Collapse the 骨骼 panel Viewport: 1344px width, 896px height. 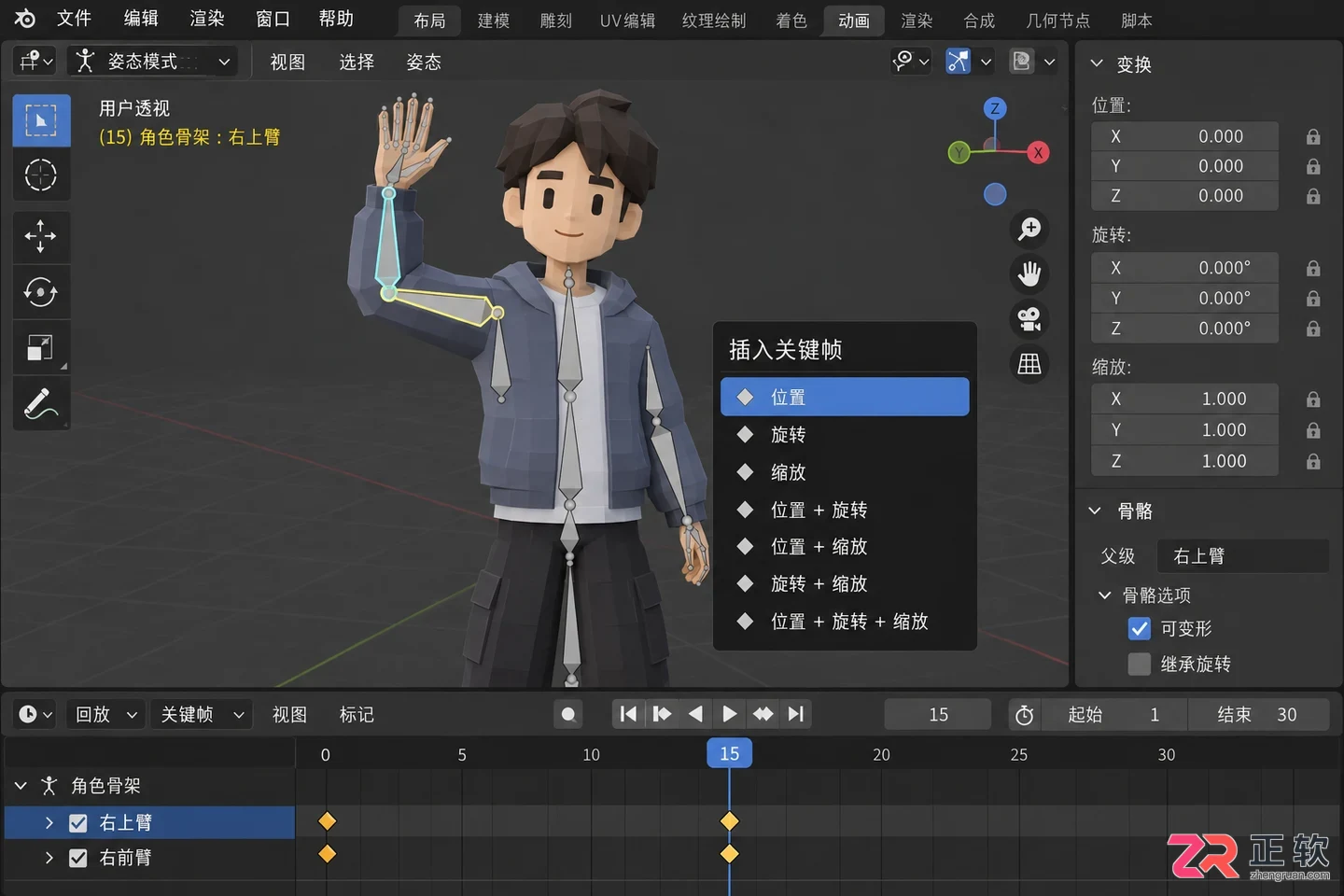[1096, 511]
